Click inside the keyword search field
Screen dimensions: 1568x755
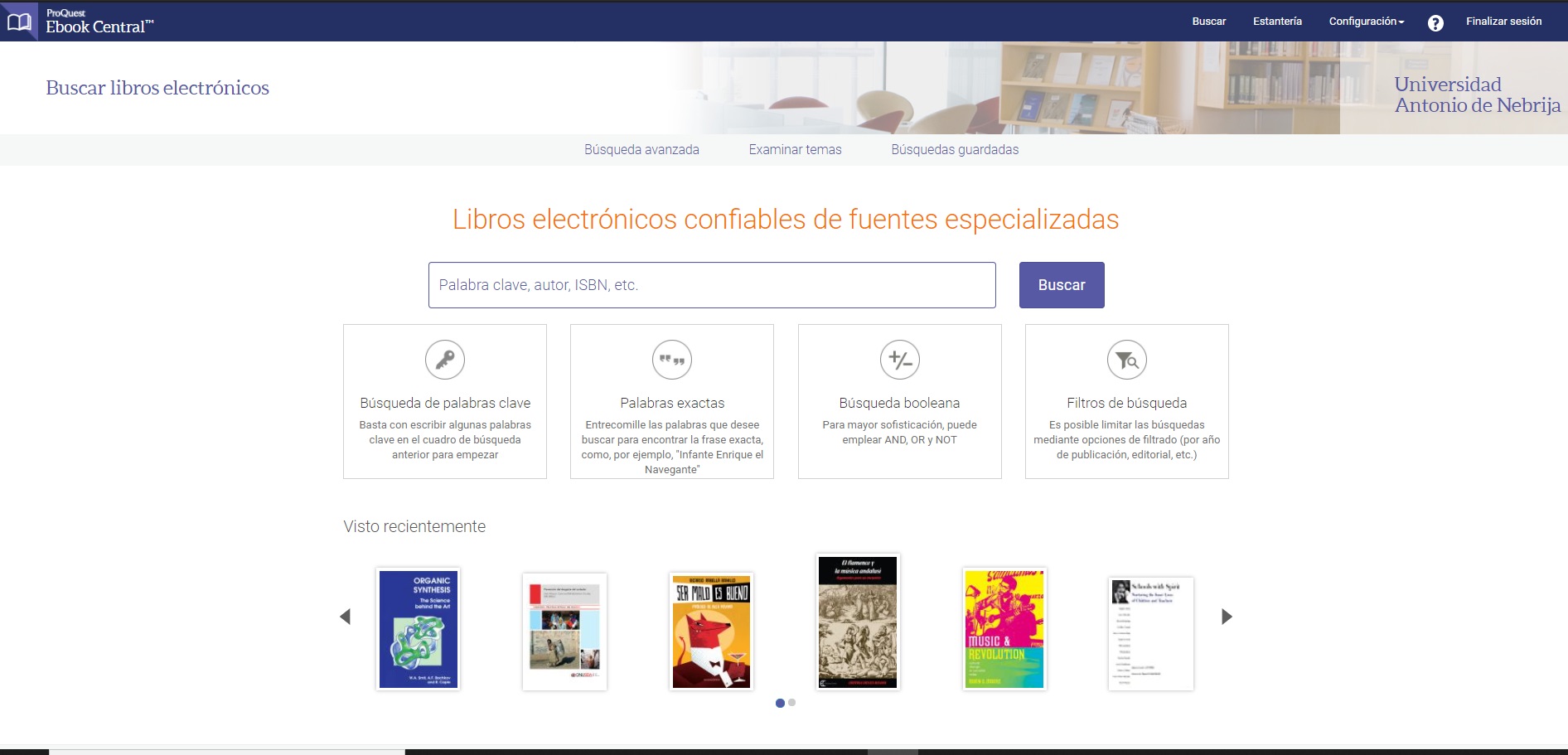point(711,284)
